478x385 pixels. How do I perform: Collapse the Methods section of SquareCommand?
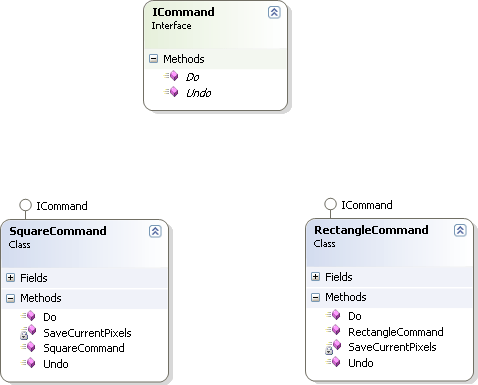click(x=10, y=298)
